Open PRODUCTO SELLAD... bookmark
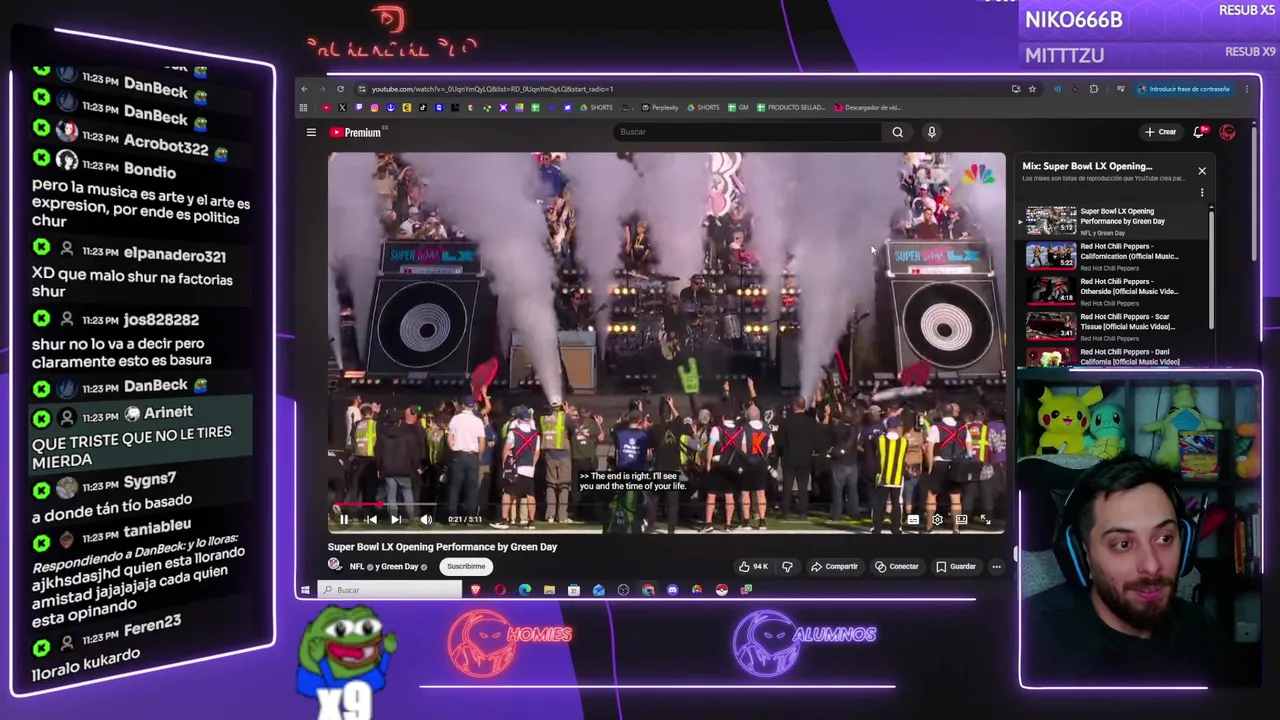Viewport: 1280px width, 720px height. point(791,107)
